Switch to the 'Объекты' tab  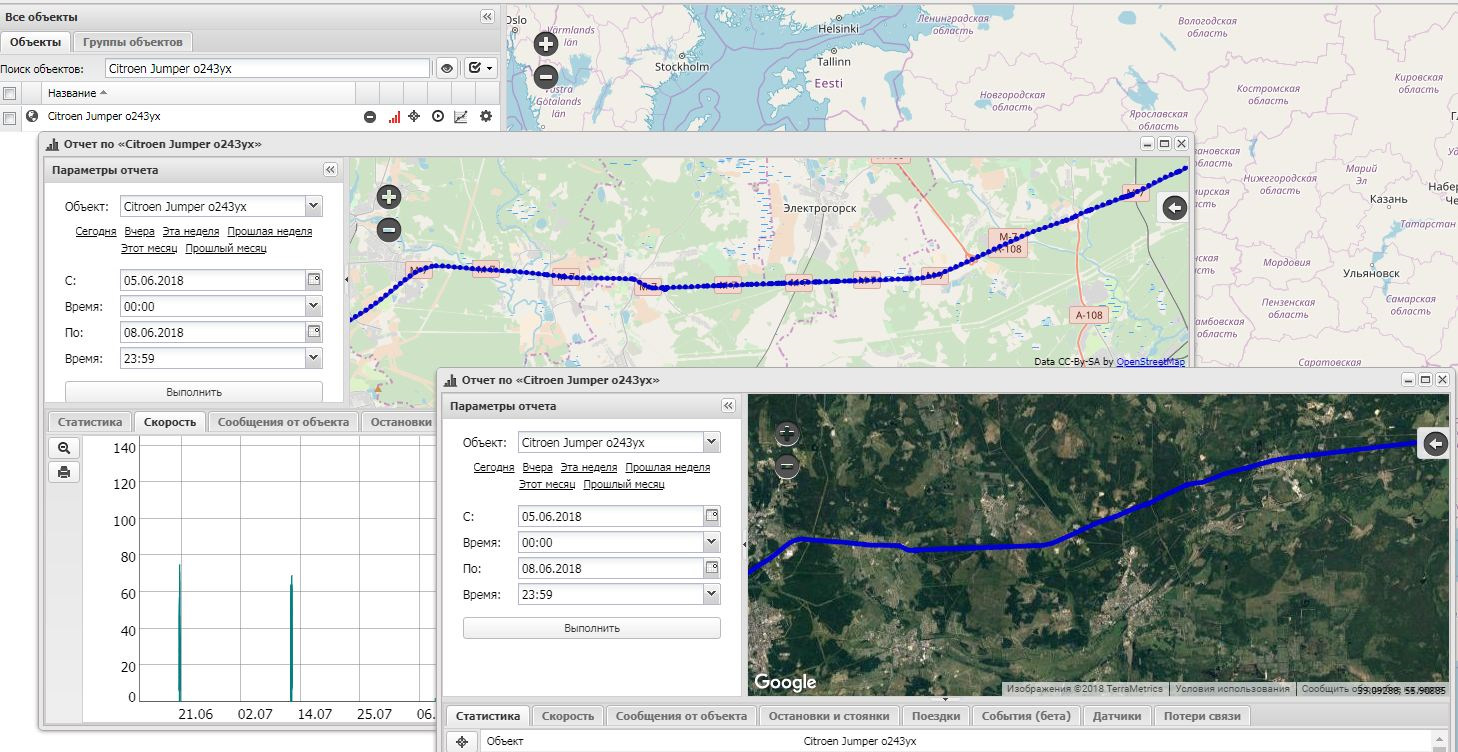pyautogui.click(x=35, y=42)
